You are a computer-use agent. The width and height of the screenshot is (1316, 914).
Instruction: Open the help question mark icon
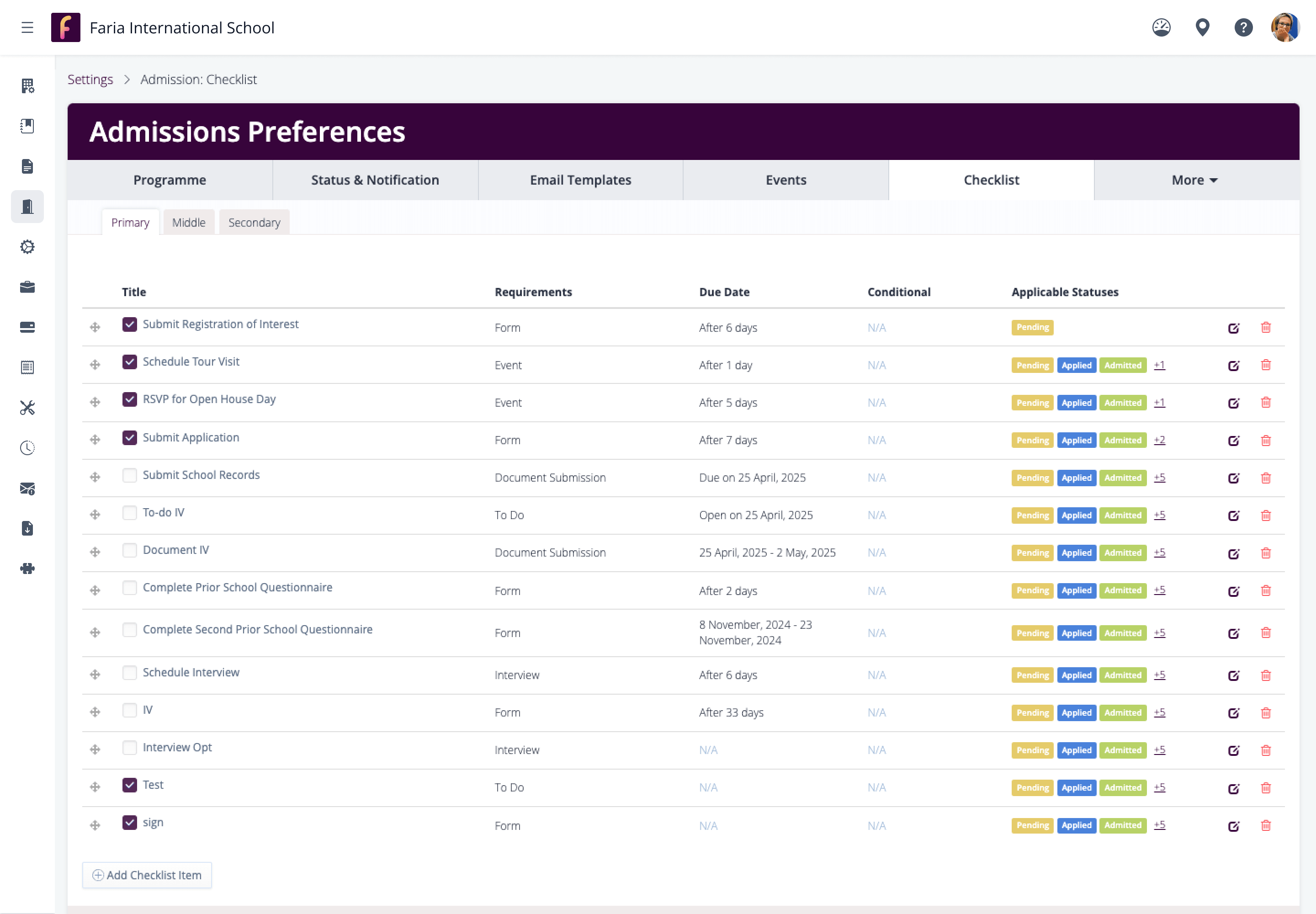pos(1243,27)
